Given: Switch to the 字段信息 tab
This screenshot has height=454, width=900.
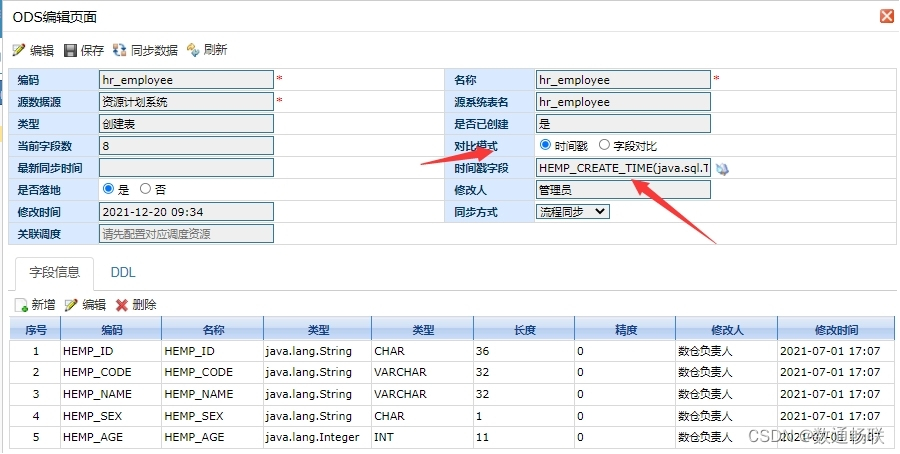Looking at the screenshot, I should (x=55, y=272).
